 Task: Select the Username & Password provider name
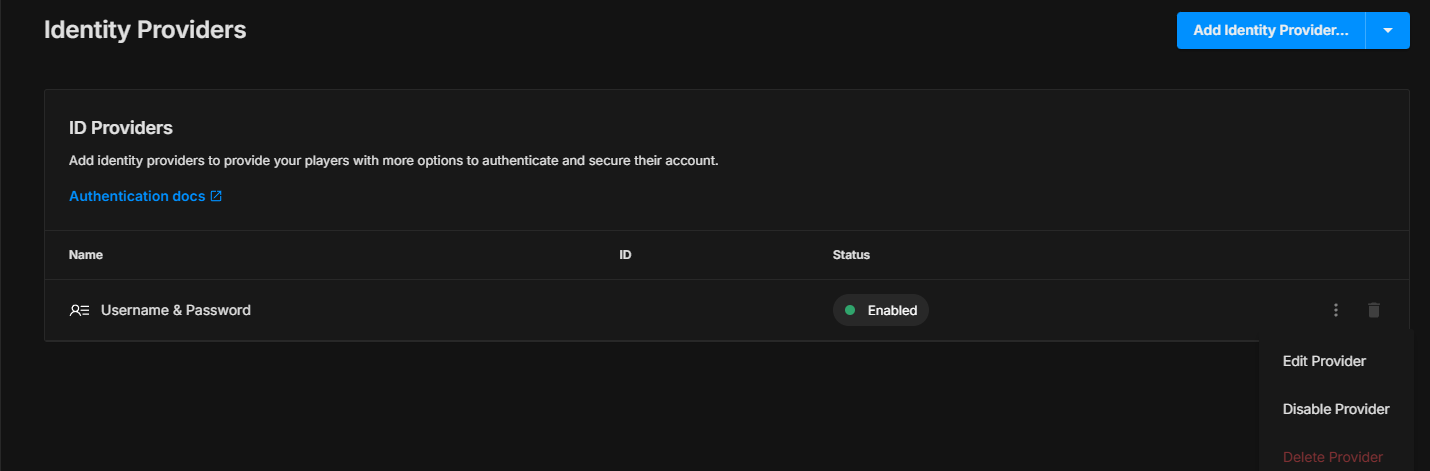click(x=176, y=310)
